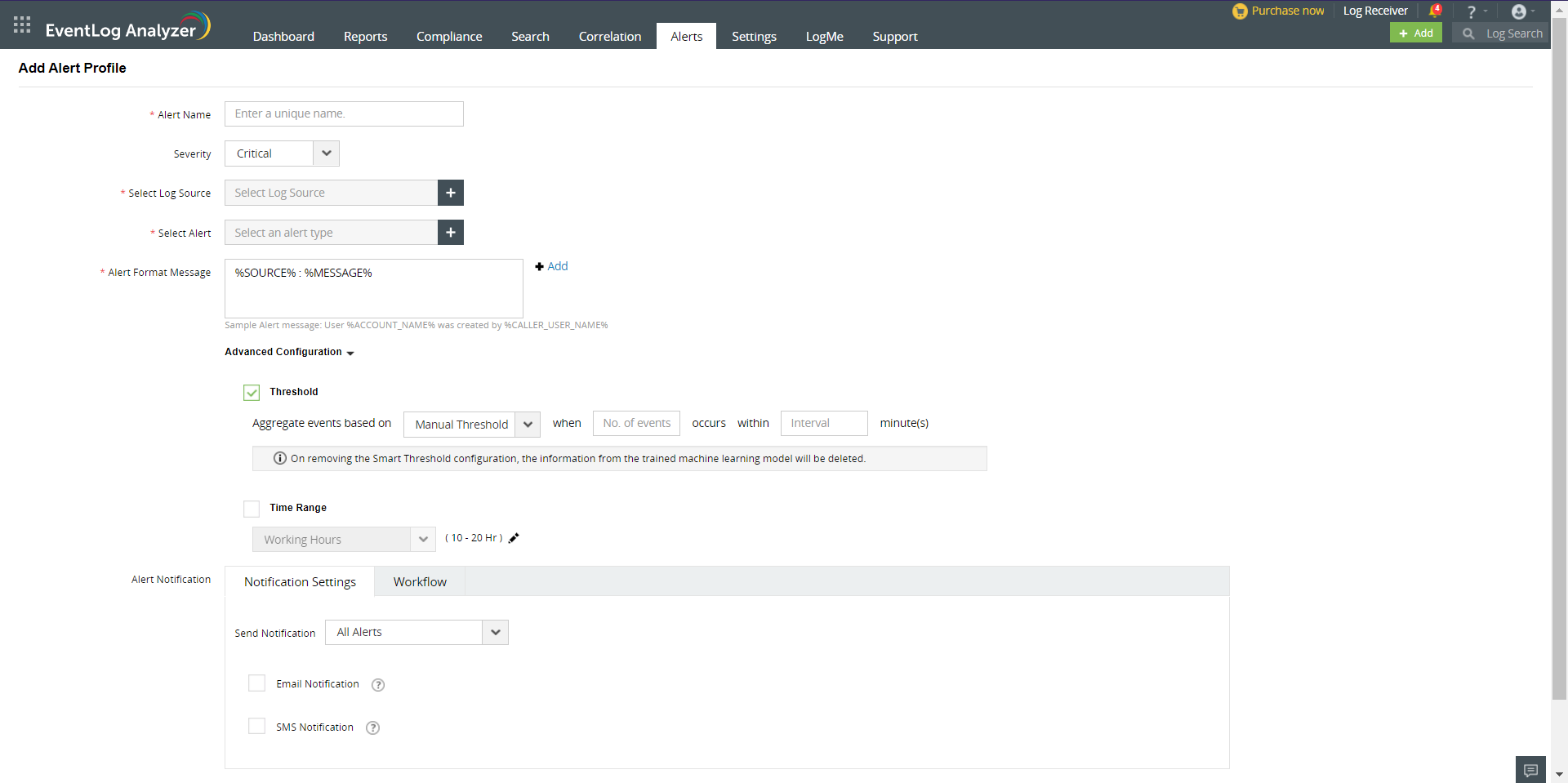Click the SMS Notification help icon

pos(372,728)
